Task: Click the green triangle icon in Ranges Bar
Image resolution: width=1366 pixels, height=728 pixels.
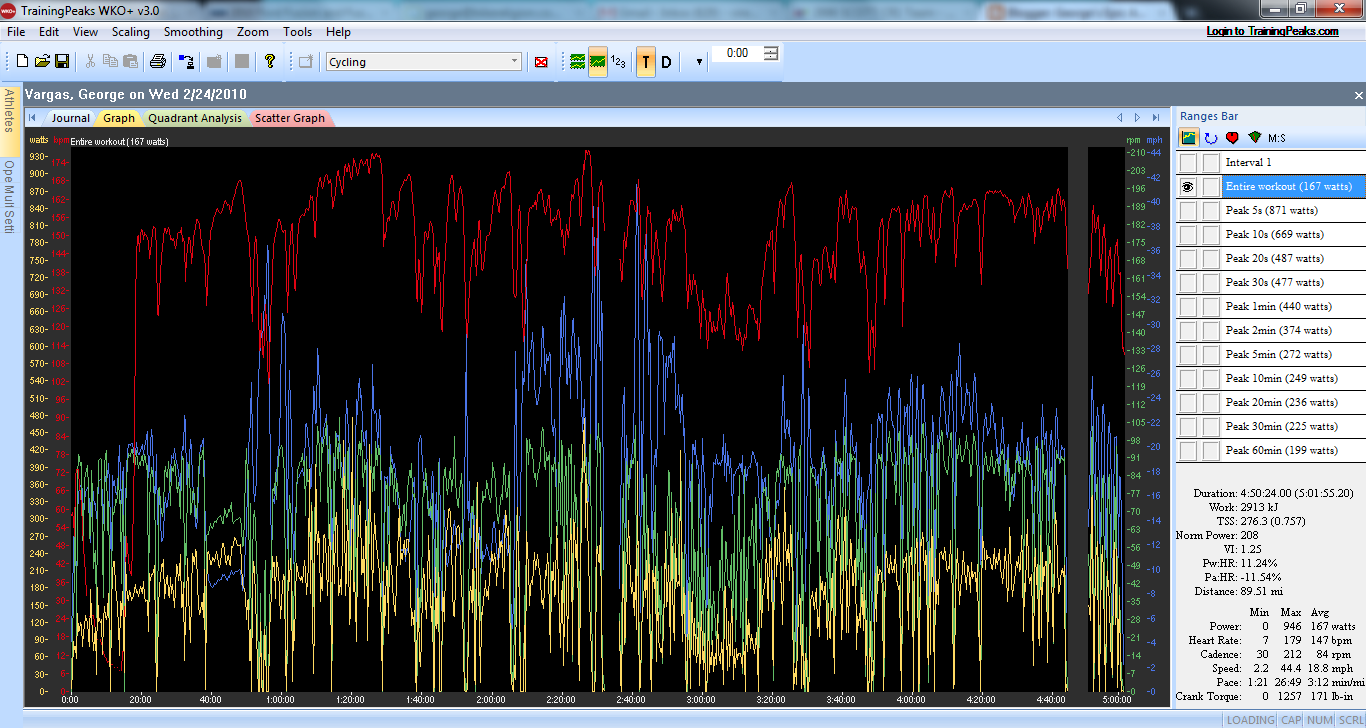Action: pyautogui.click(x=1254, y=138)
